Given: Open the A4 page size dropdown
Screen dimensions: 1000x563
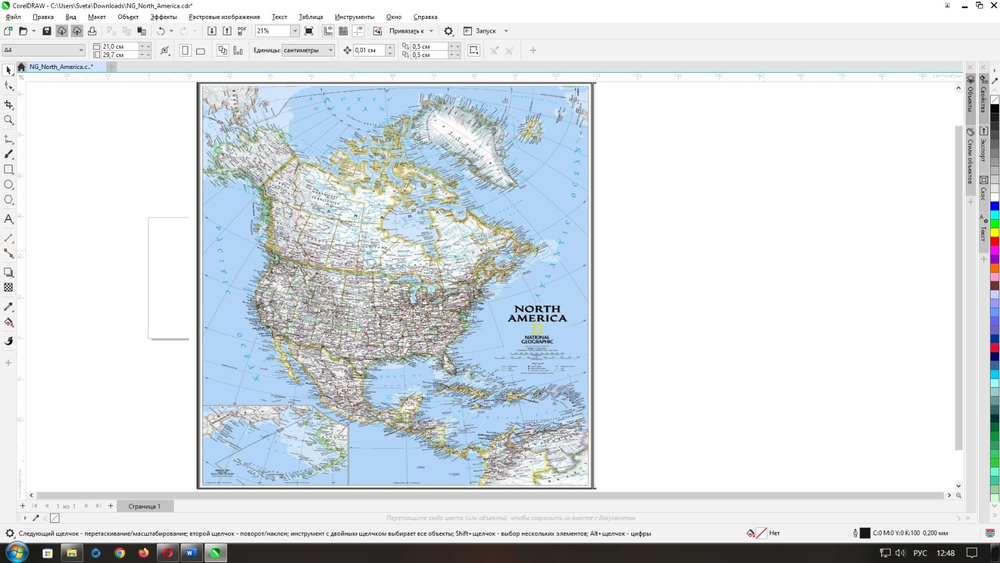Looking at the screenshot, I should [81, 50].
